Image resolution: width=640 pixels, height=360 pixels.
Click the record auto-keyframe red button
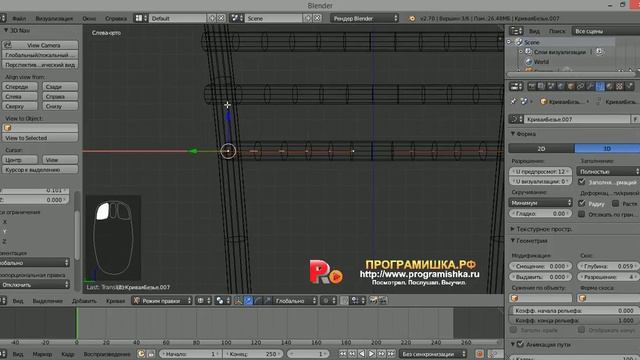click(480, 354)
